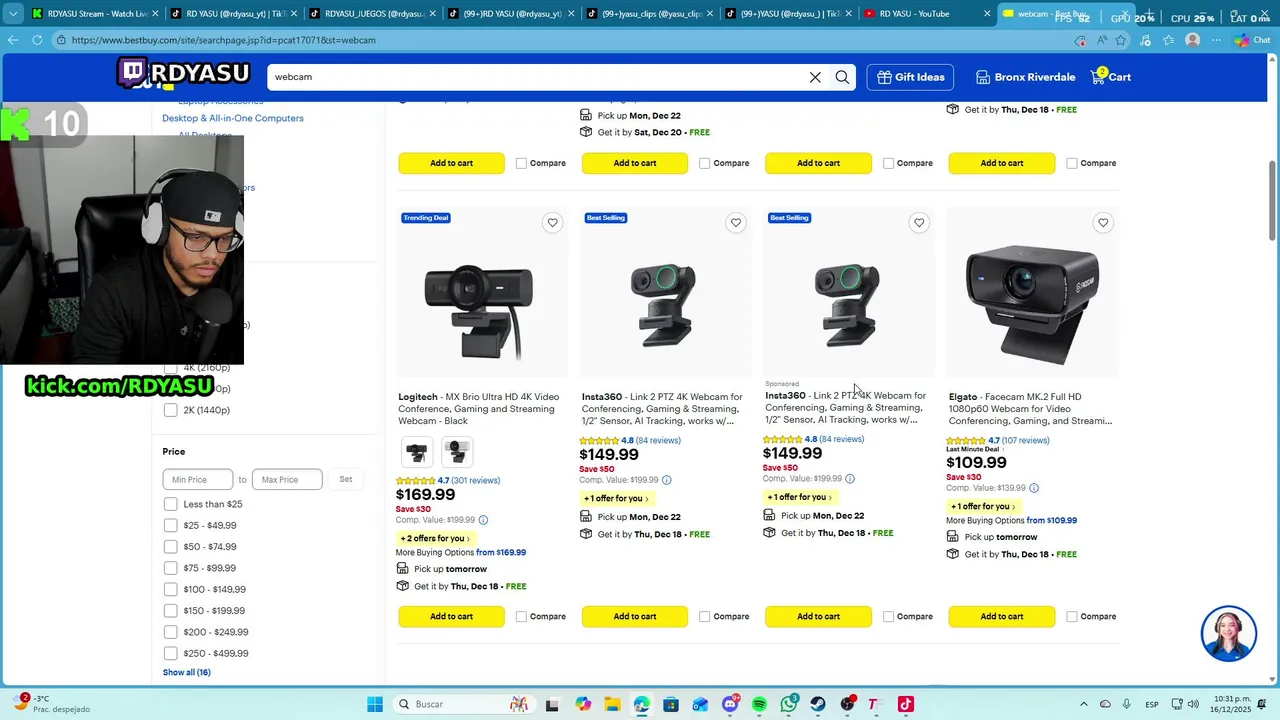Screen dimensions: 1280x720
Task: Click the browser back arrow
Action: (13, 40)
